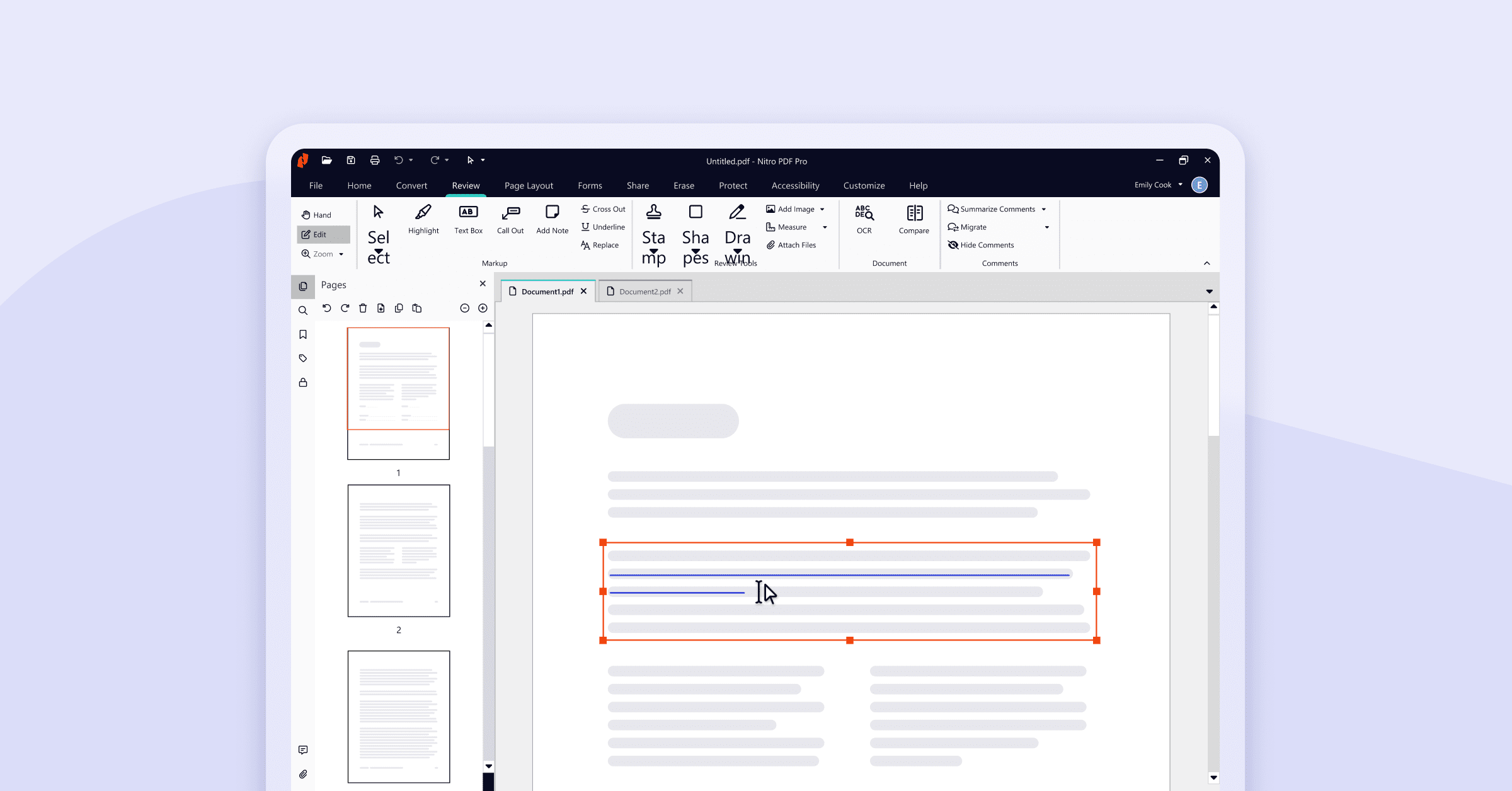This screenshot has height=791, width=1512.
Task: Run OCR on the document
Action: (x=864, y=219)
